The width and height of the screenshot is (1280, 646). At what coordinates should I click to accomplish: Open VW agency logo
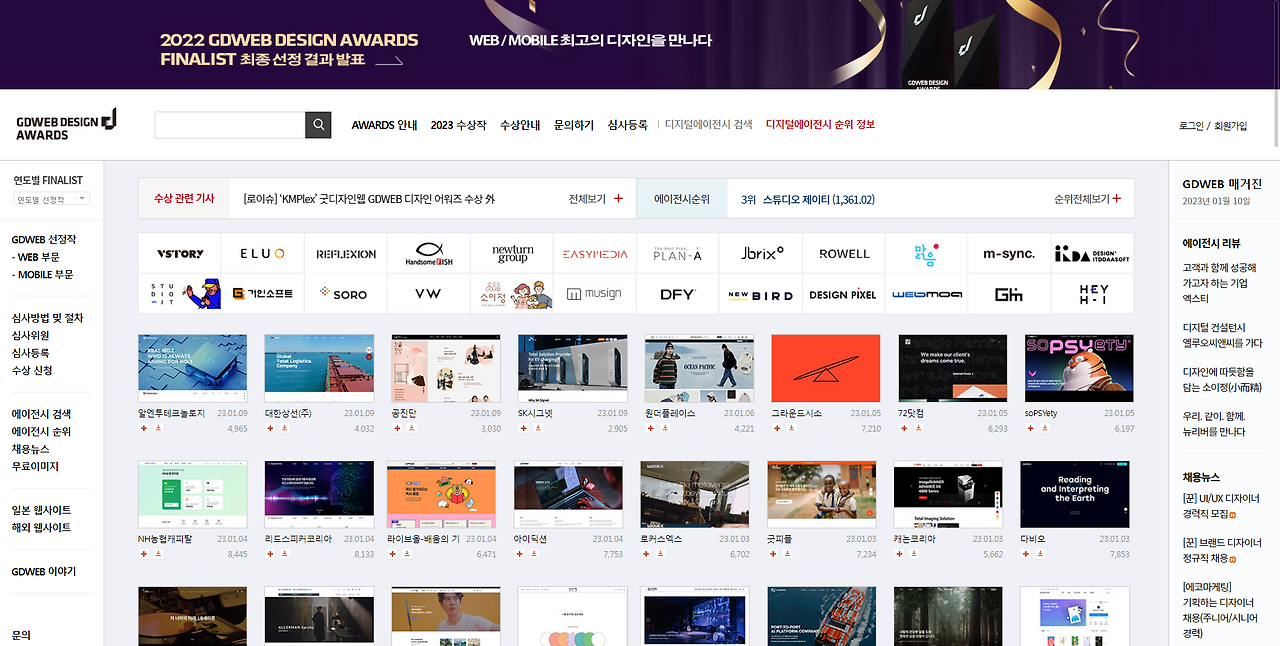click(429, 294)
